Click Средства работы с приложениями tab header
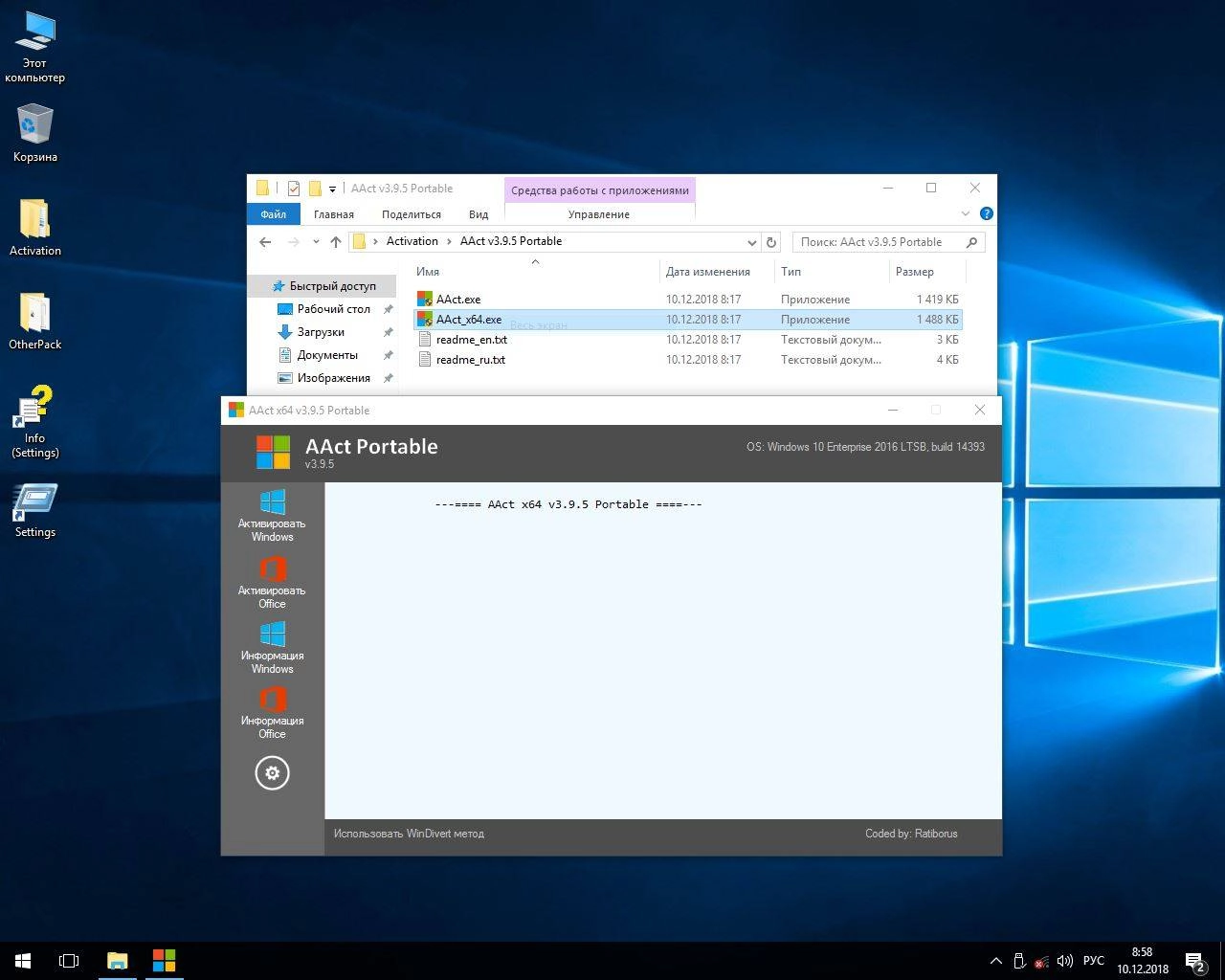The image size is (1225, 980). 600,189
